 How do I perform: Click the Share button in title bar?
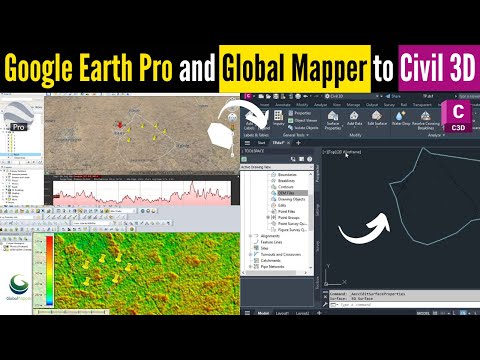pos(393,96)
